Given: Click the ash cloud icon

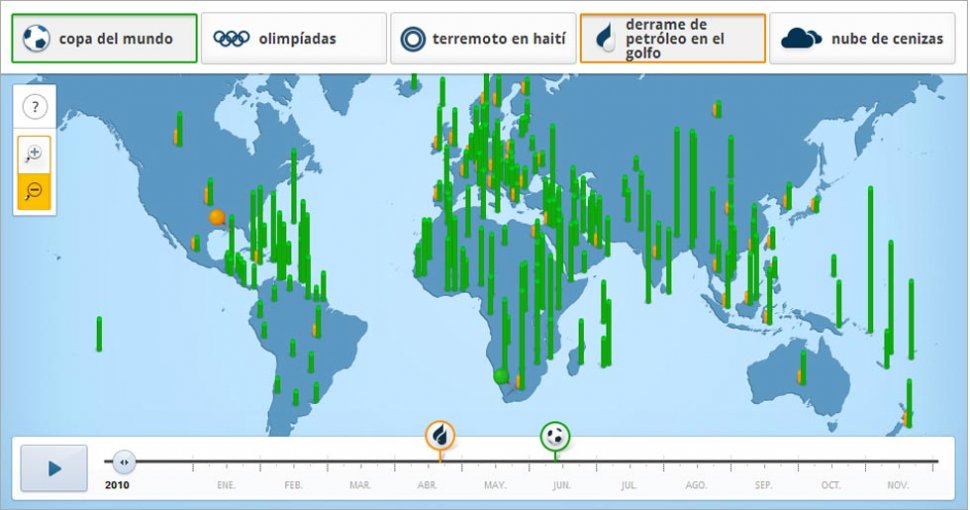Looking at the screenshot, I should click(x=801, y=39).
